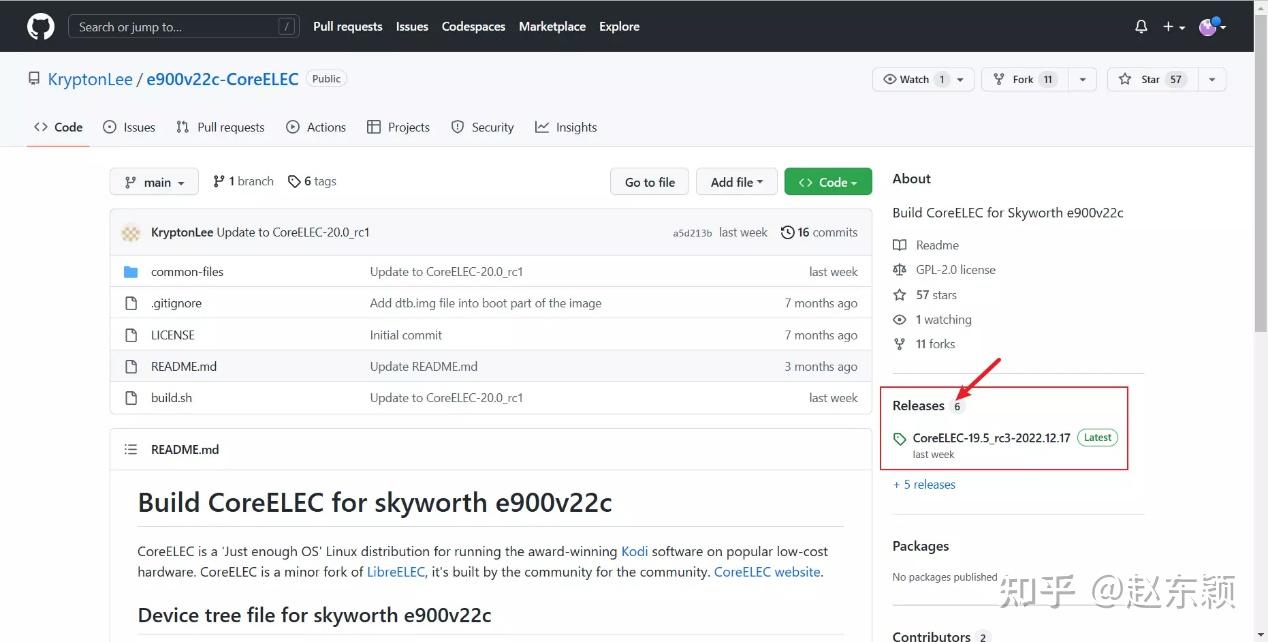This screenshot has height=642, width=1268.
Task: Click the KryptonLee commit author avatar
Action: (131, 233)
